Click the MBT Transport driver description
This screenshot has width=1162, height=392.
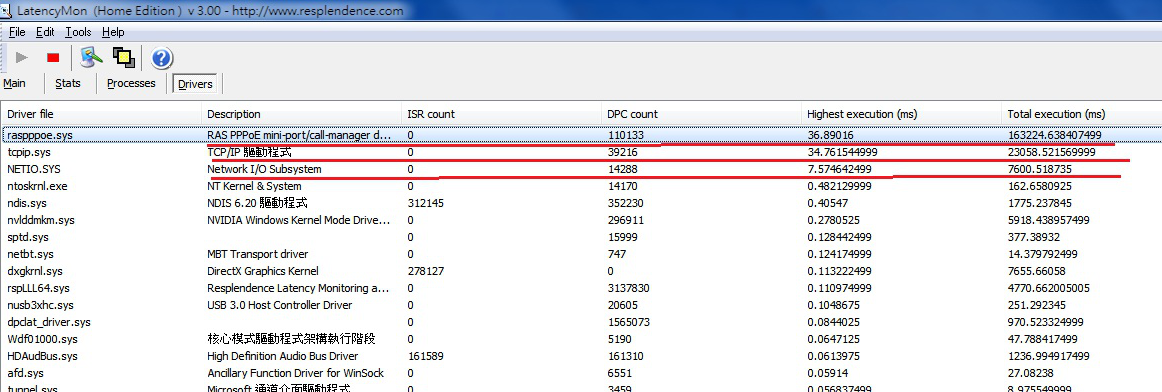tap(257, 254)
